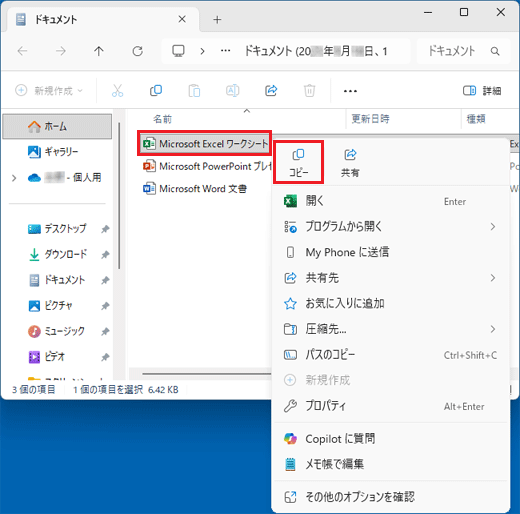
Task: Go up one folder with up arrow
Action: [x=99, y=51]
